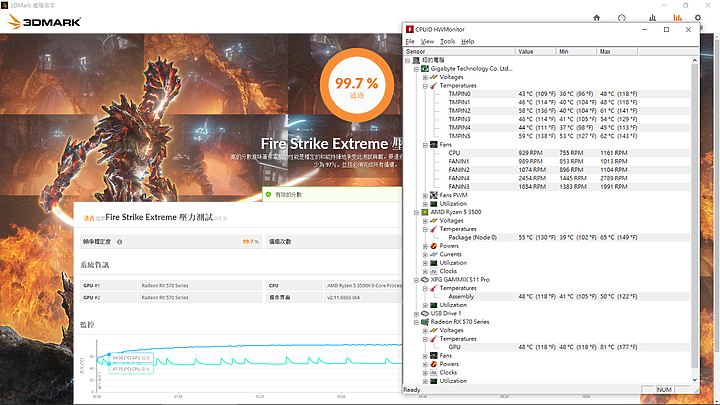The height and width of the screenshot is (405, 720).
Task: Click info icon beside frame rate stability
Action: point(119,242)
